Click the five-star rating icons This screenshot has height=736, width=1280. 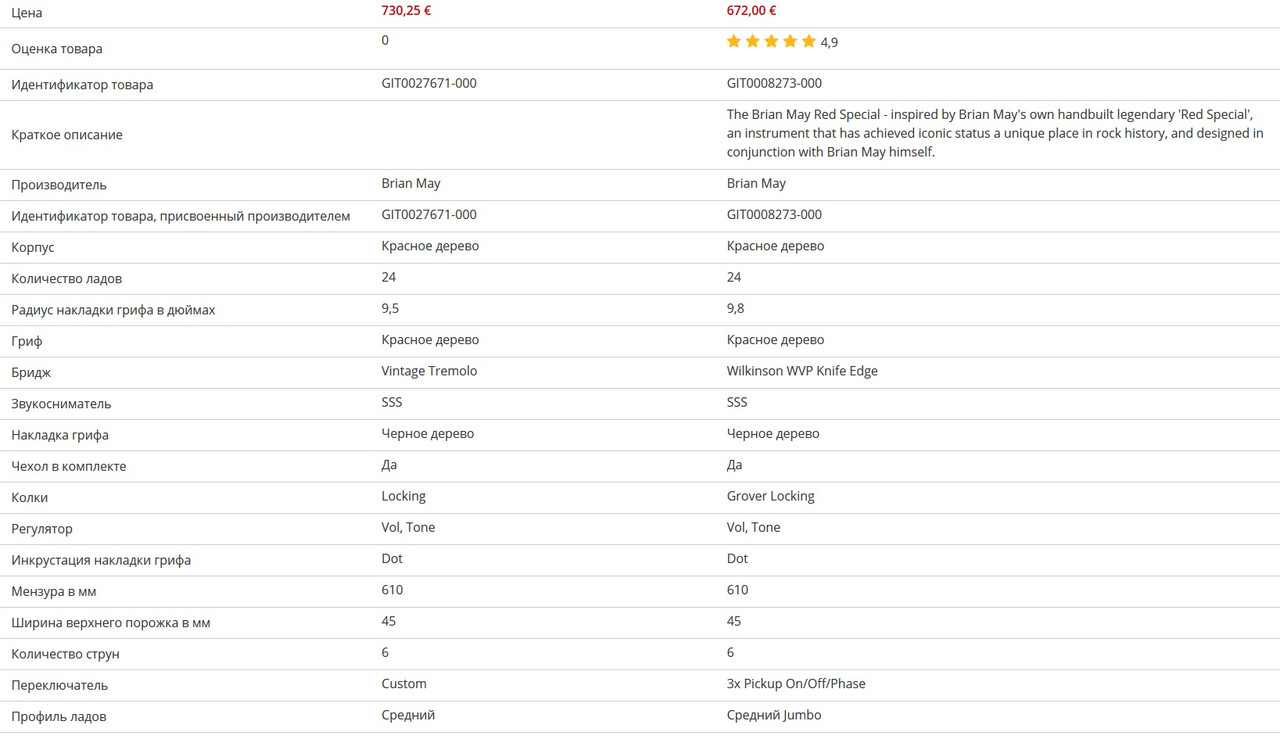[771, 41]
